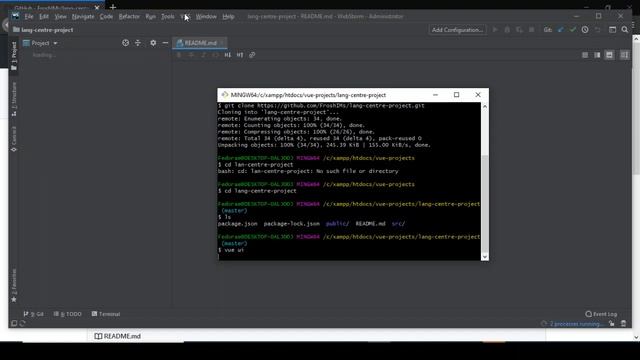Open the Help menu
The height and width of the screenshot is (360, 640).
click(x=228, y=17)
